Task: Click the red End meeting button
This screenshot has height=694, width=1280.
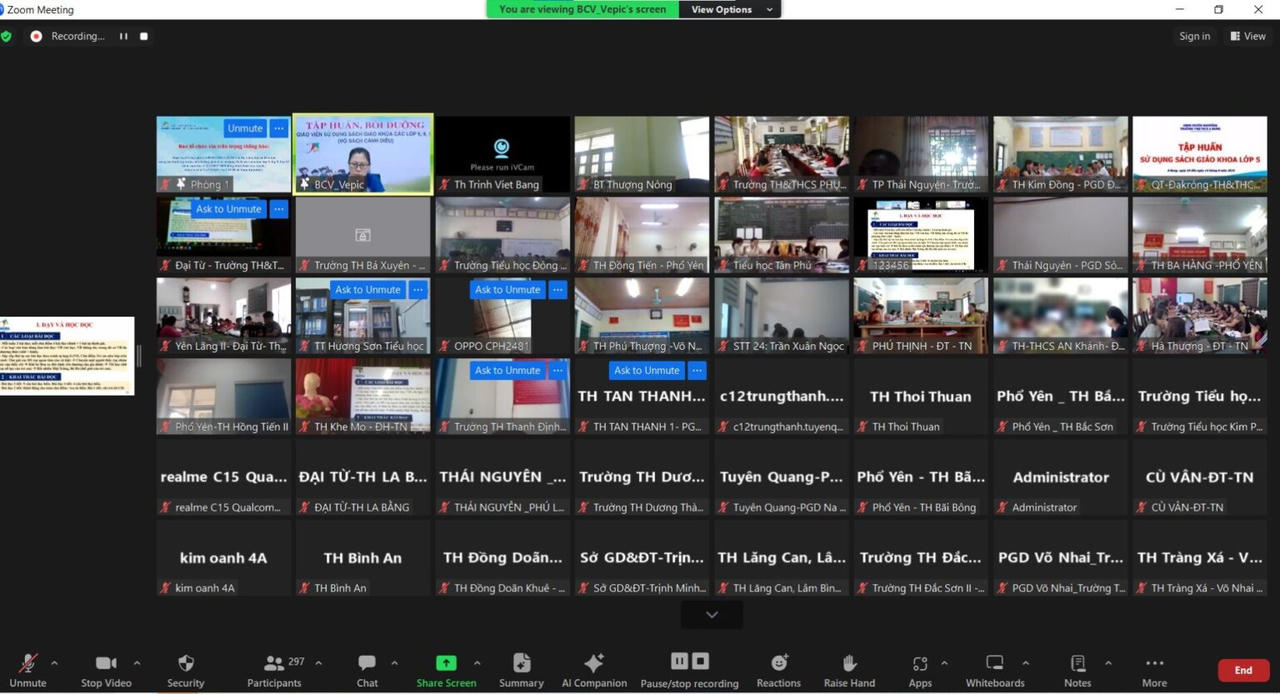Action: (x=1243, y=670)
